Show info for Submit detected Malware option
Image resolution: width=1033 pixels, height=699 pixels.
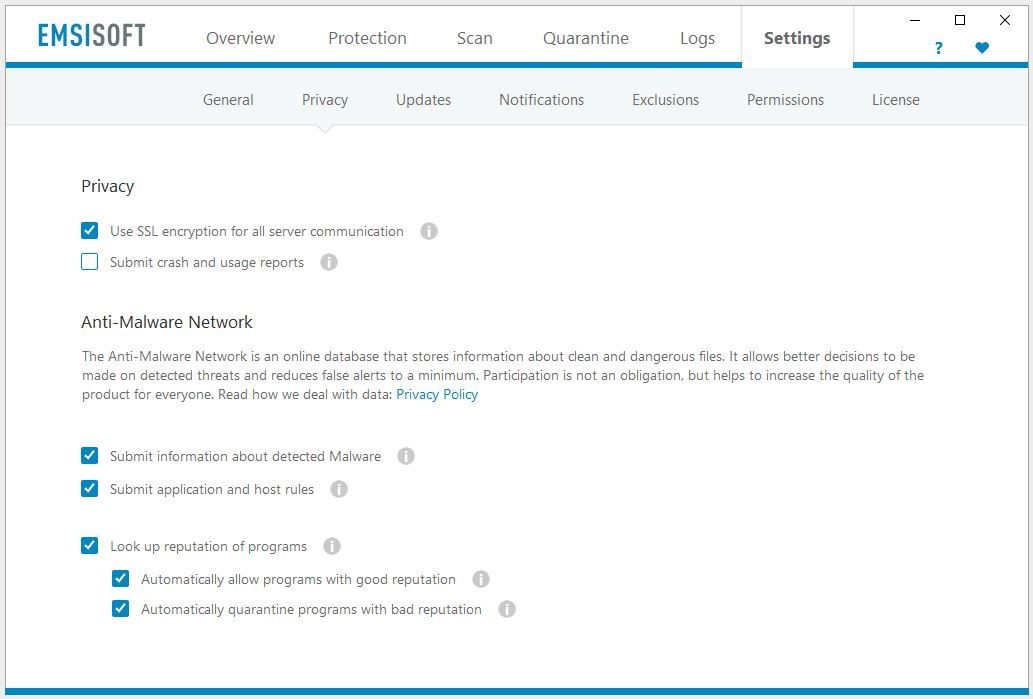click(406, 456)
